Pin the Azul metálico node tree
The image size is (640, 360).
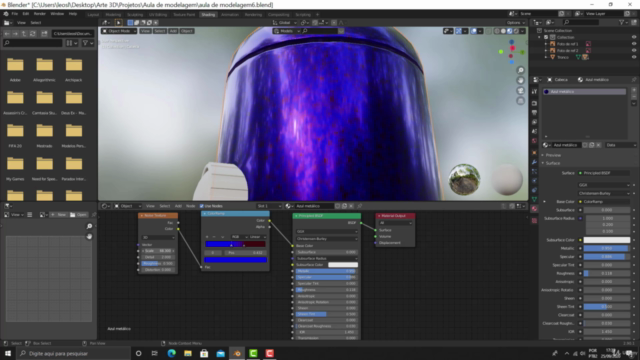pyautogui.click(x=360, y=206)
